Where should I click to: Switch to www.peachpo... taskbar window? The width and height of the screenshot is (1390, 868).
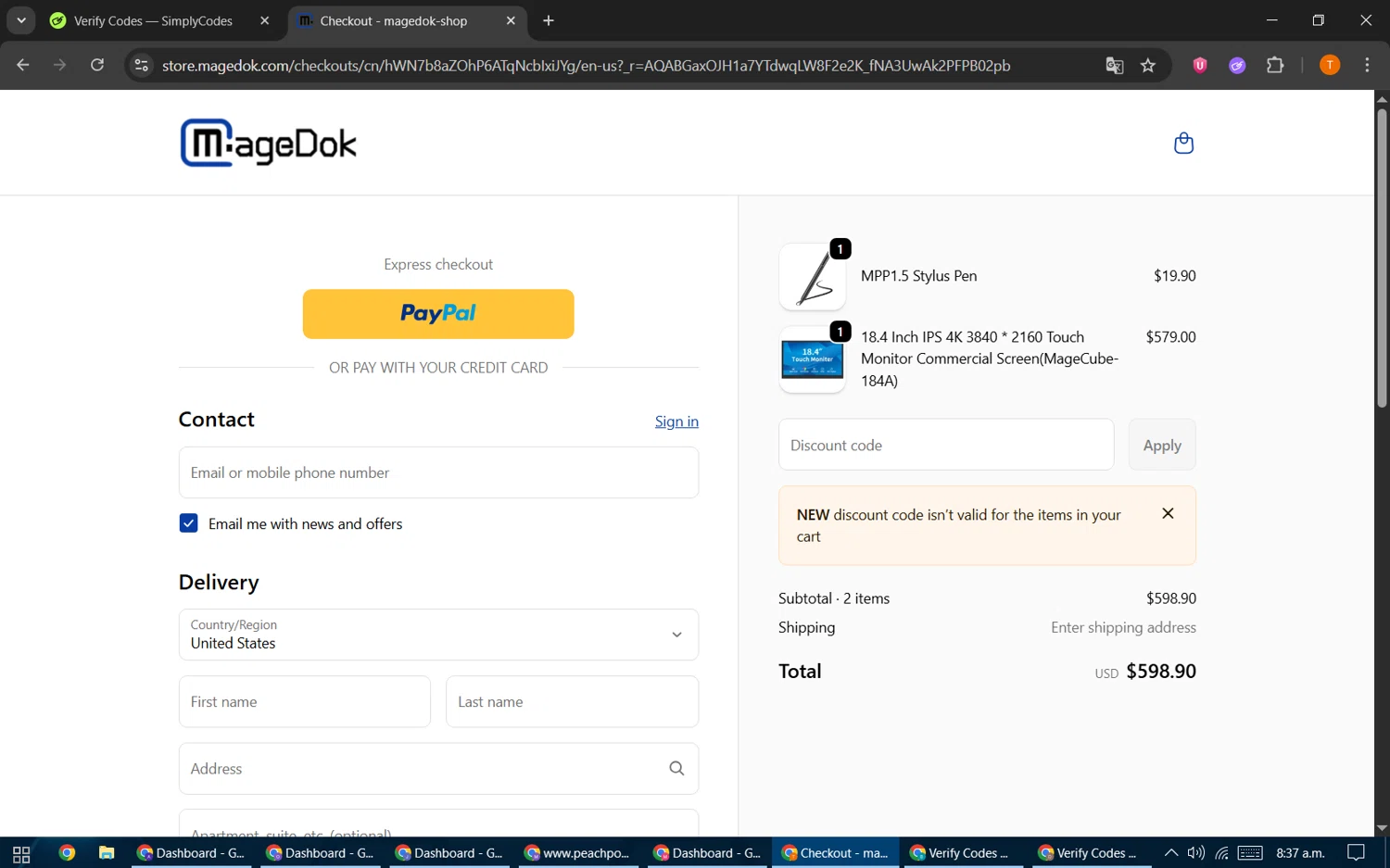point(578,853)
